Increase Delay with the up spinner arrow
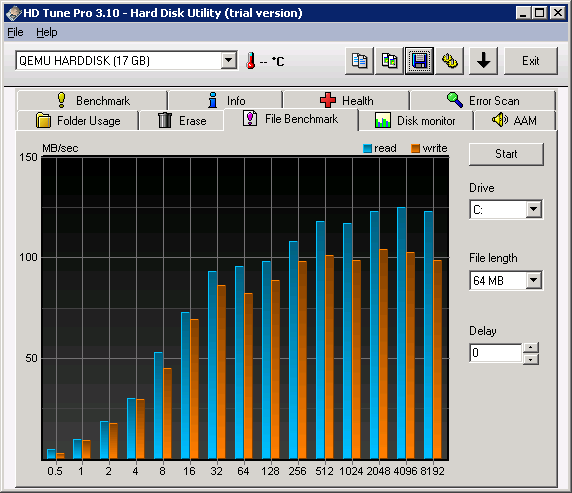572x493 pixels. [x=531, y=347]
